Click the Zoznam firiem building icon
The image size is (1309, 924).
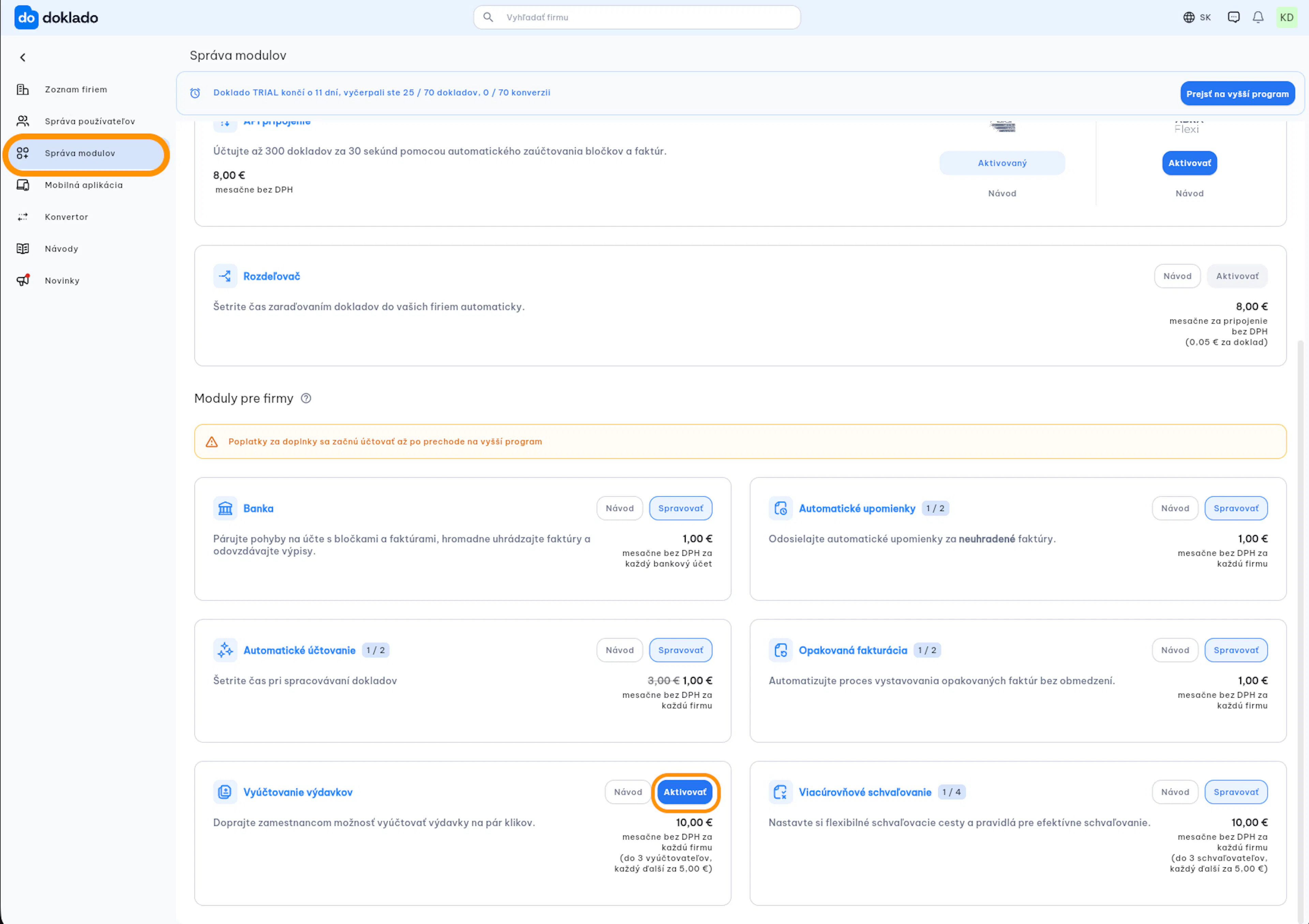click(x=23, y=90)
